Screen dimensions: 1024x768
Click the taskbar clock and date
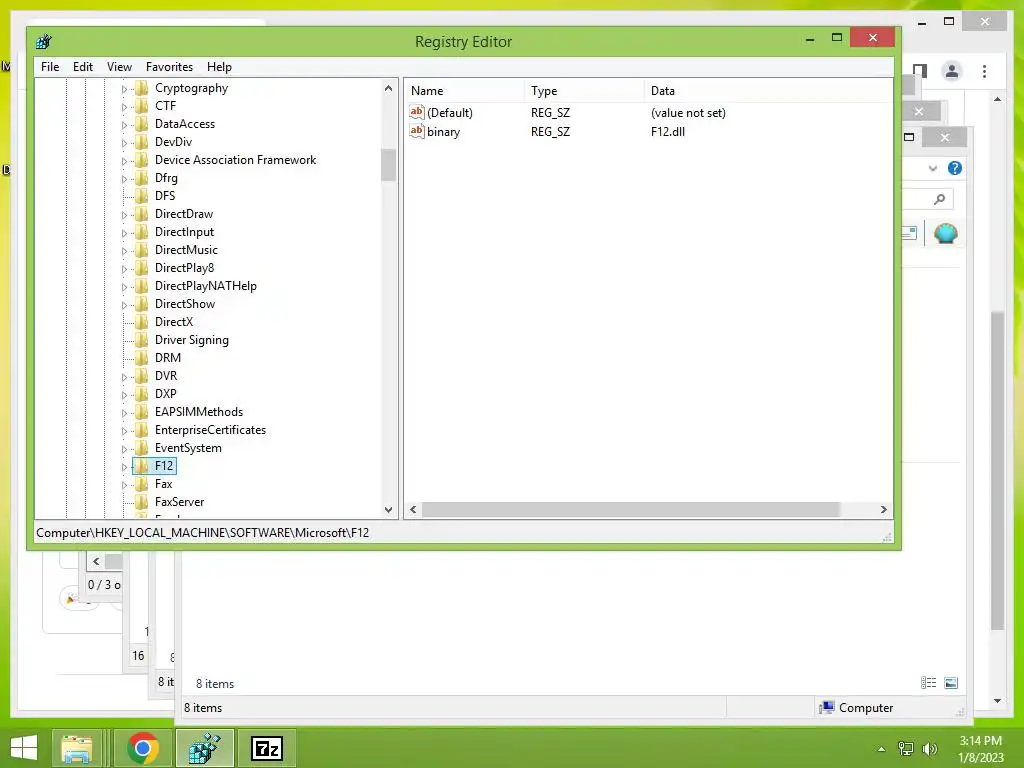click(980, 748)
